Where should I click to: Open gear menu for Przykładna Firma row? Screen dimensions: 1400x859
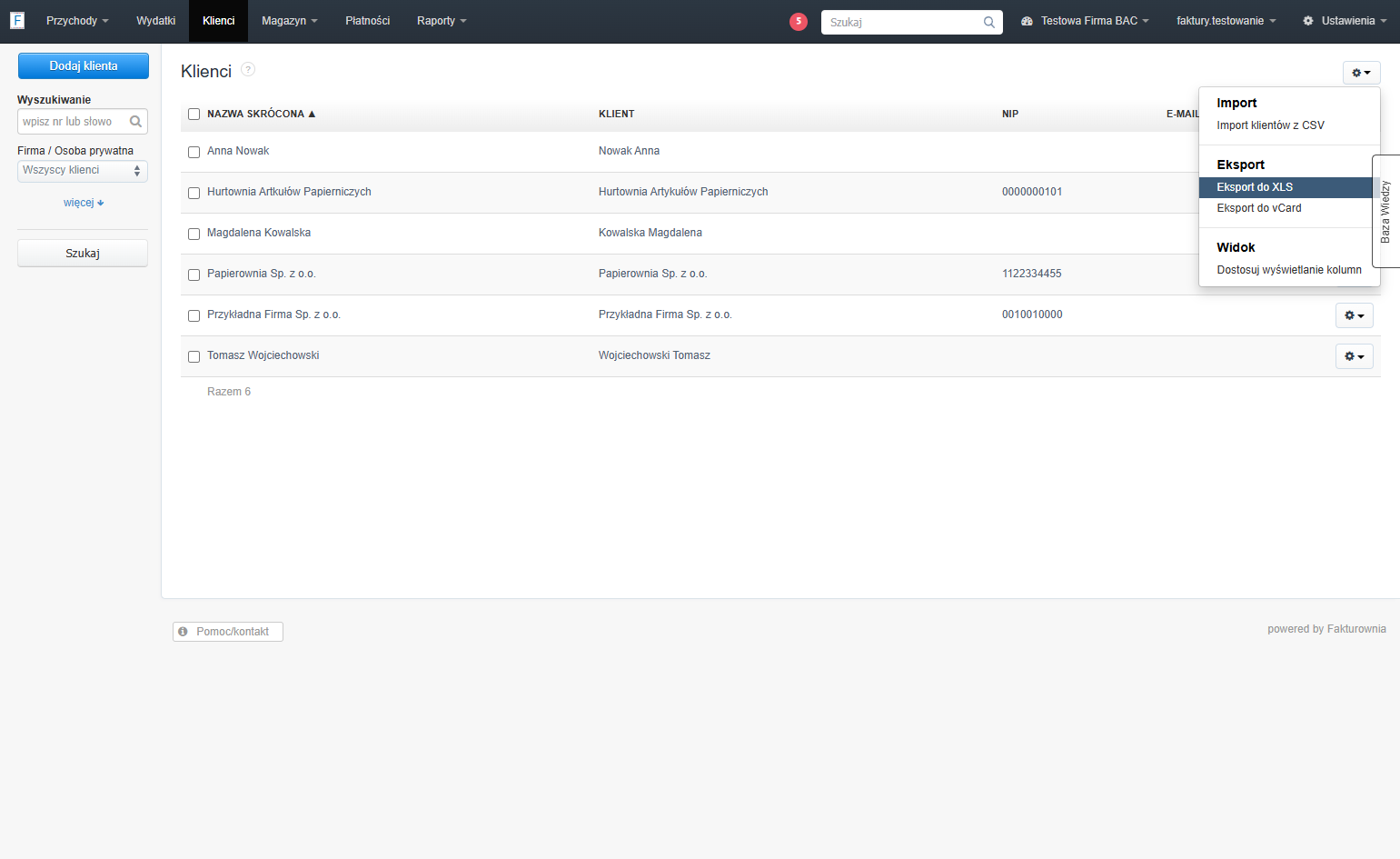pos(1355,315)
